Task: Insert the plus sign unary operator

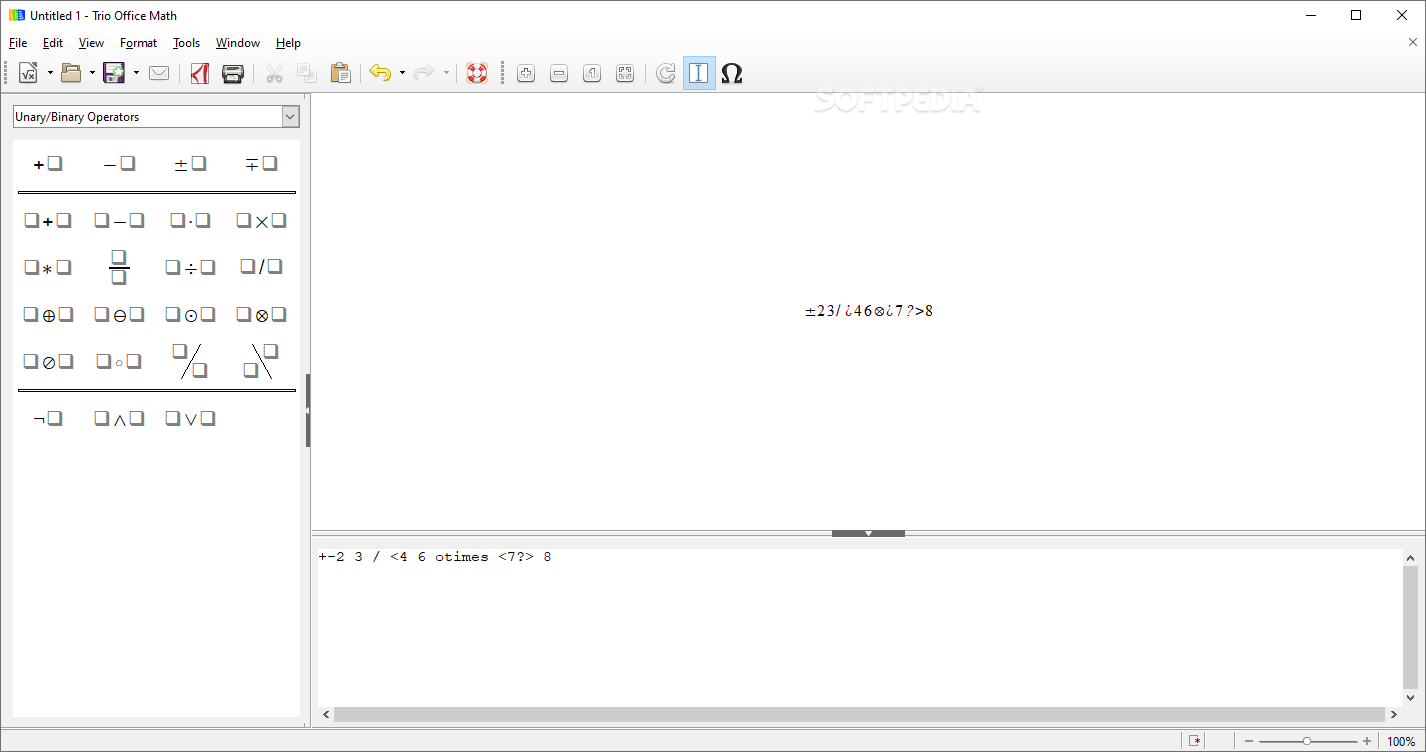Action: (48, 164)
